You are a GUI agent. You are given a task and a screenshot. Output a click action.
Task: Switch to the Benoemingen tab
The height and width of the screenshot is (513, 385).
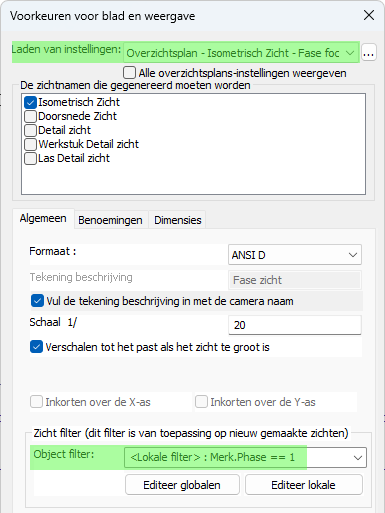point(110,220)
